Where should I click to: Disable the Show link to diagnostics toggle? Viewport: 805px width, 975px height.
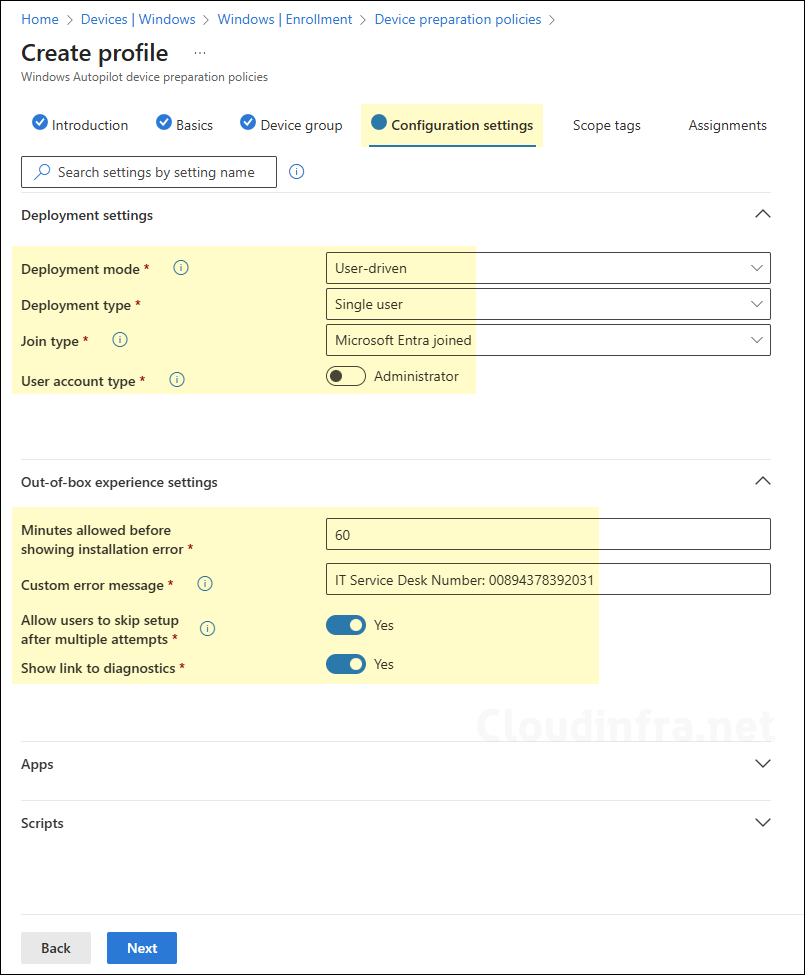pos(346,664)
